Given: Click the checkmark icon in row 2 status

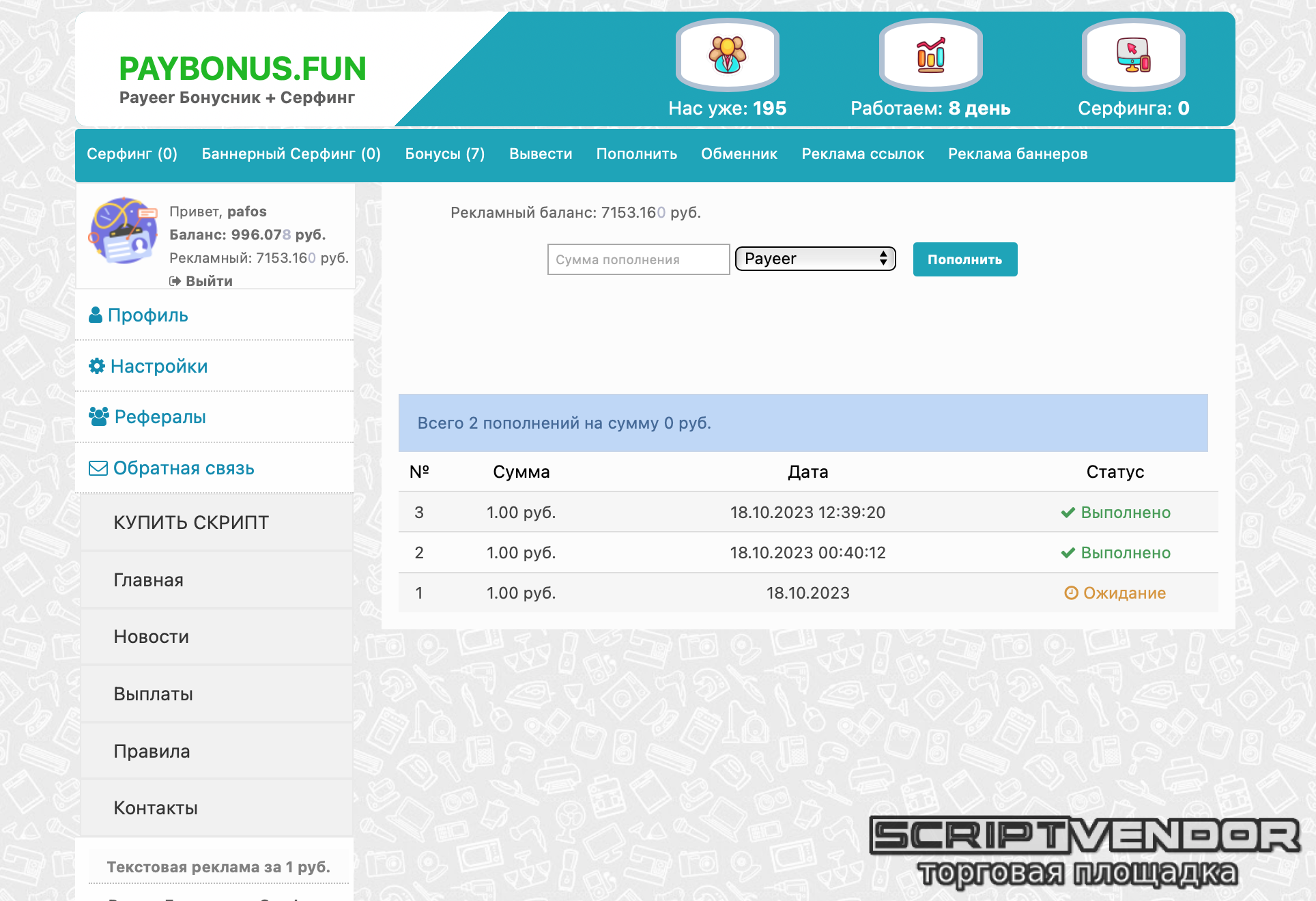Looking at the screenshot, I should (x=1068, y=553).
